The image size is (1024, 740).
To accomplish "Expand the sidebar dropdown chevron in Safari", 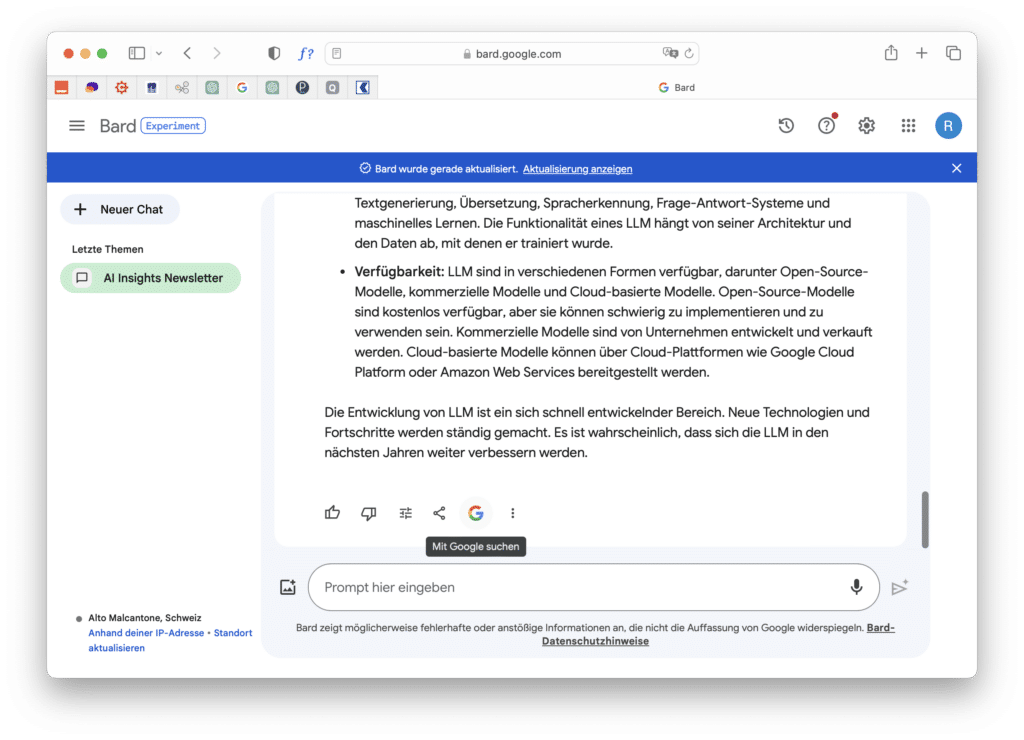I will pos(158,53).
